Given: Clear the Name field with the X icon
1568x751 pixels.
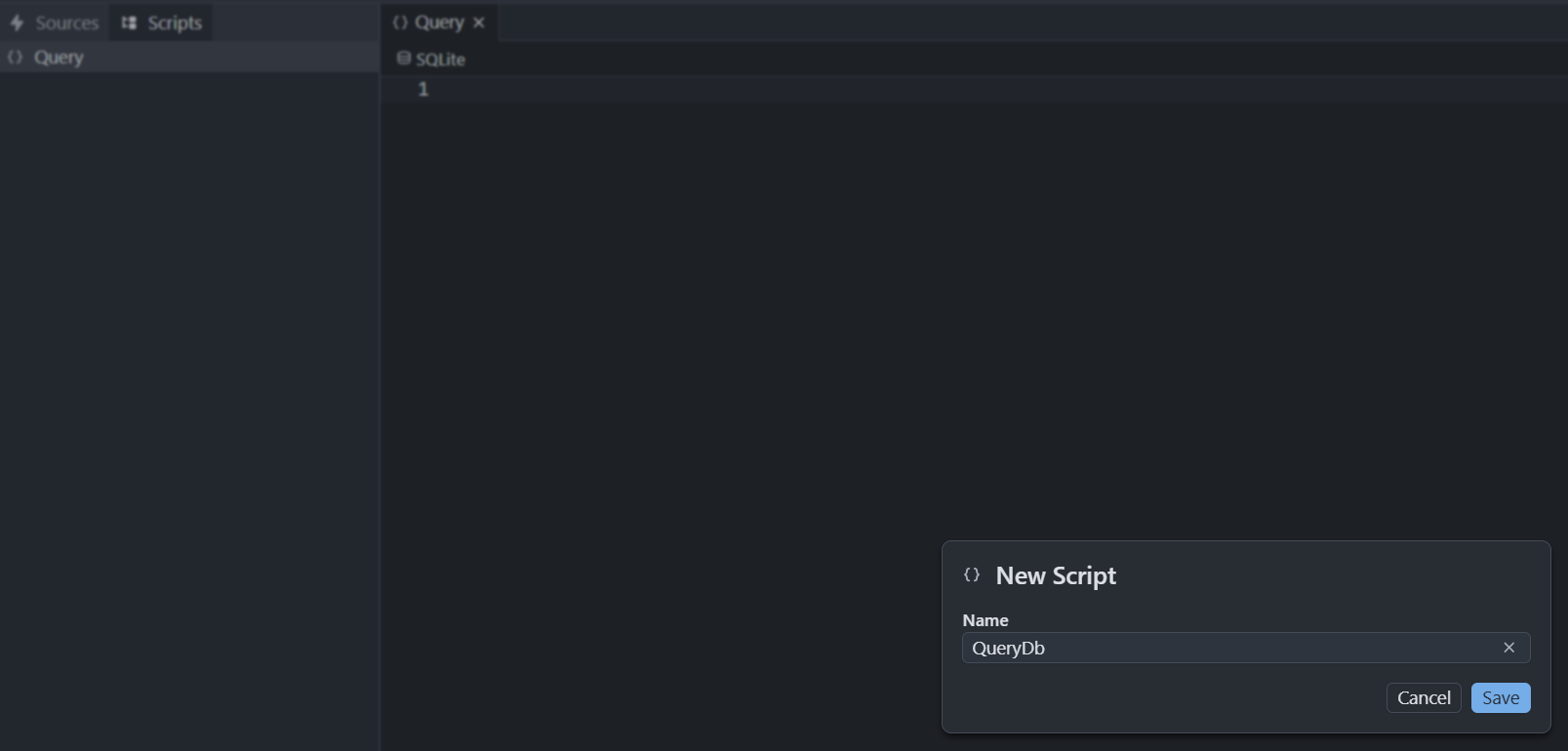Looking at the screenshot, I should (x=1508, y=648).
